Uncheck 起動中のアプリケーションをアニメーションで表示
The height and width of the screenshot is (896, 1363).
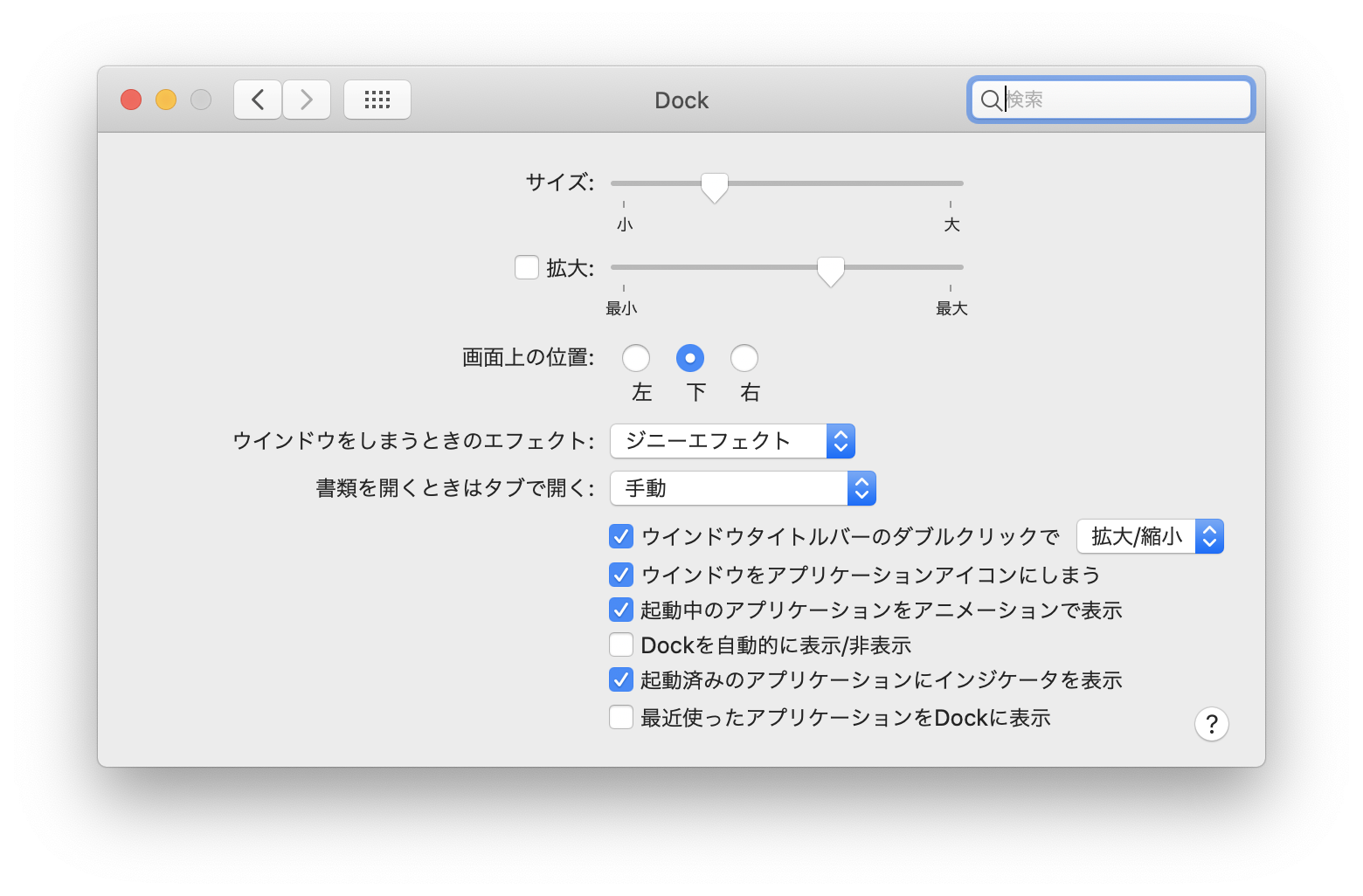(x=621, y=609)
